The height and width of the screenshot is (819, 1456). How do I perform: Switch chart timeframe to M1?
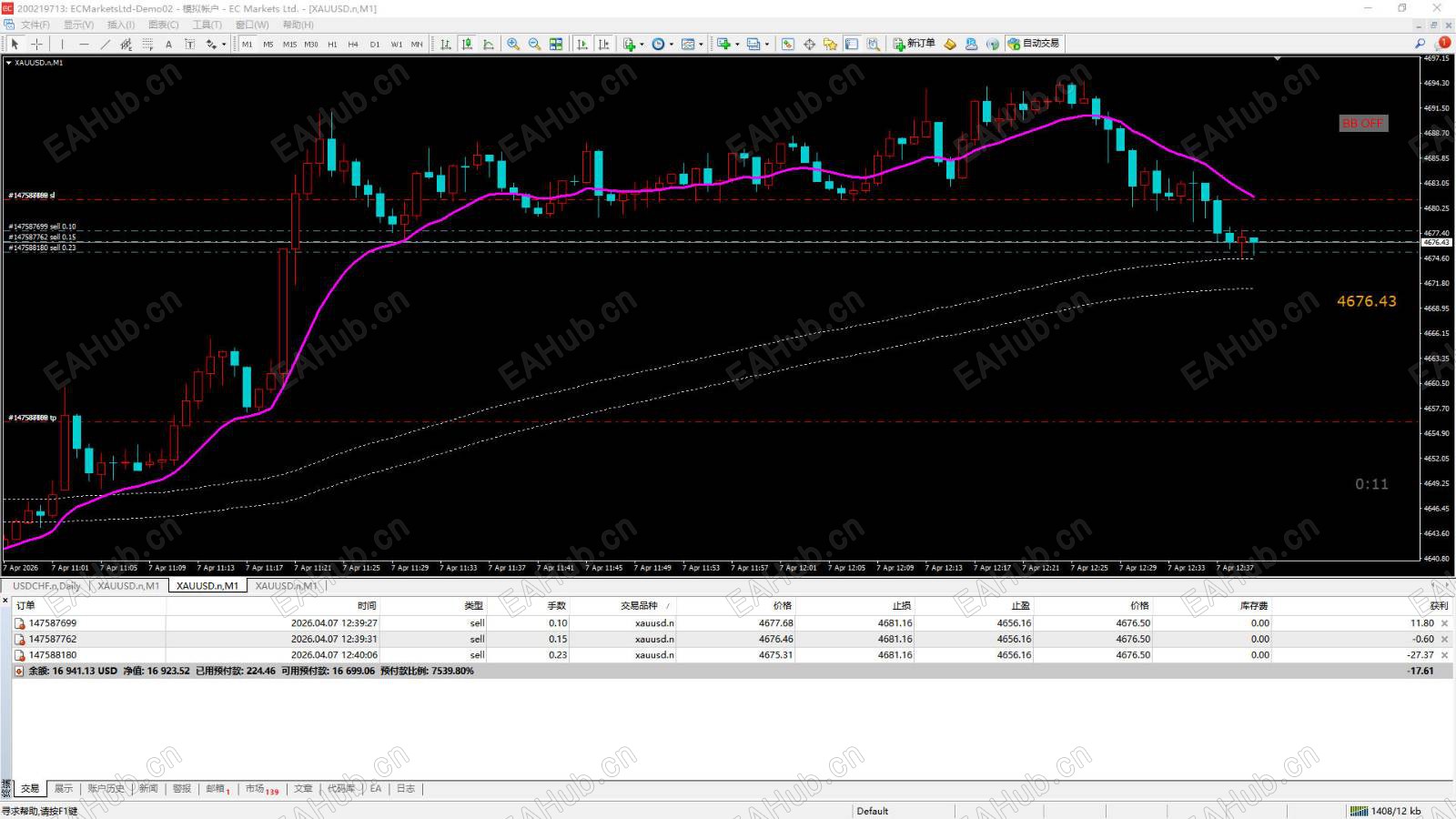(247, 44)
